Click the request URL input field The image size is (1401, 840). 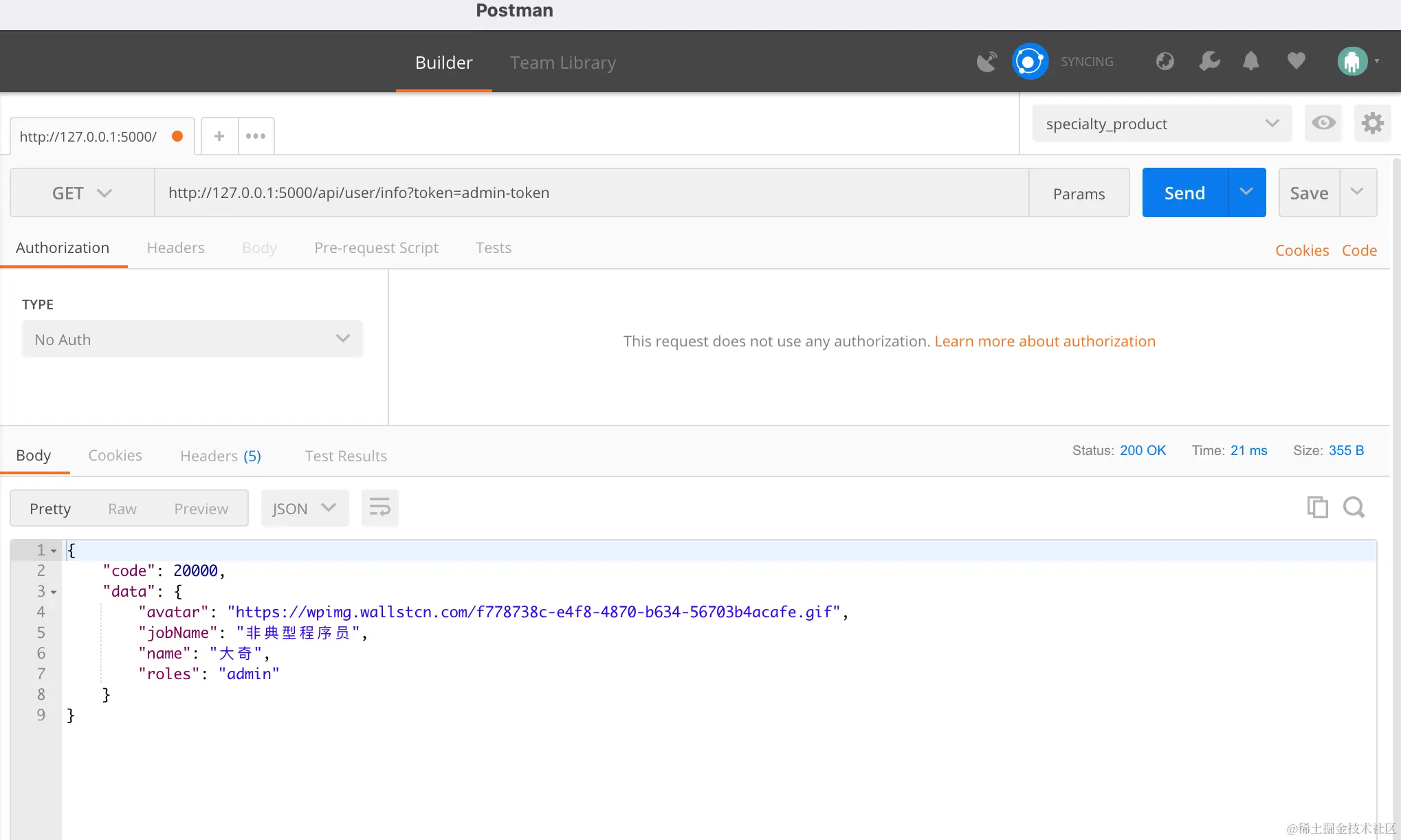coord(591,193)
